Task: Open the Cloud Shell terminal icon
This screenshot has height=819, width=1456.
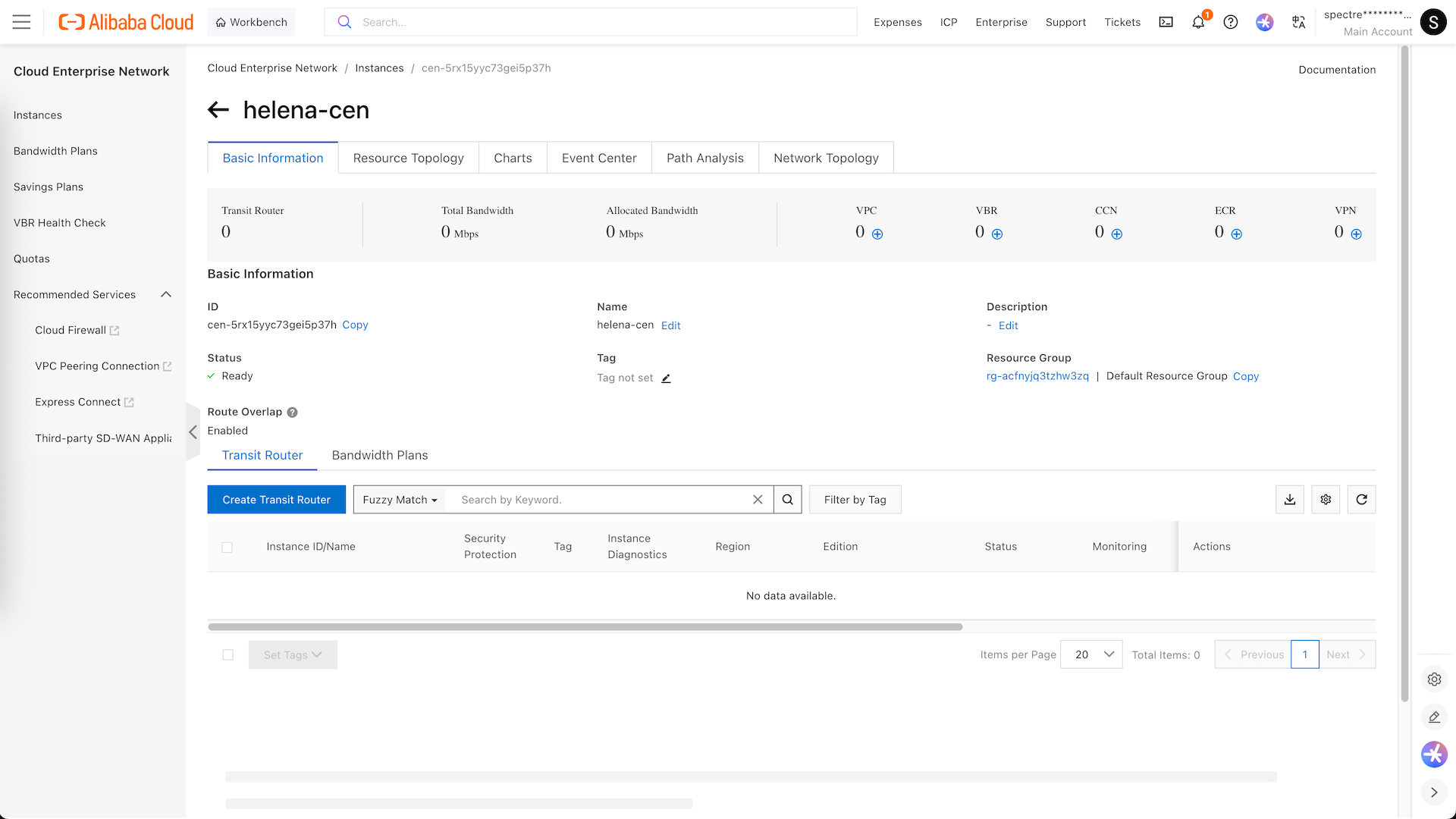Action: (x=1166, y=22)
